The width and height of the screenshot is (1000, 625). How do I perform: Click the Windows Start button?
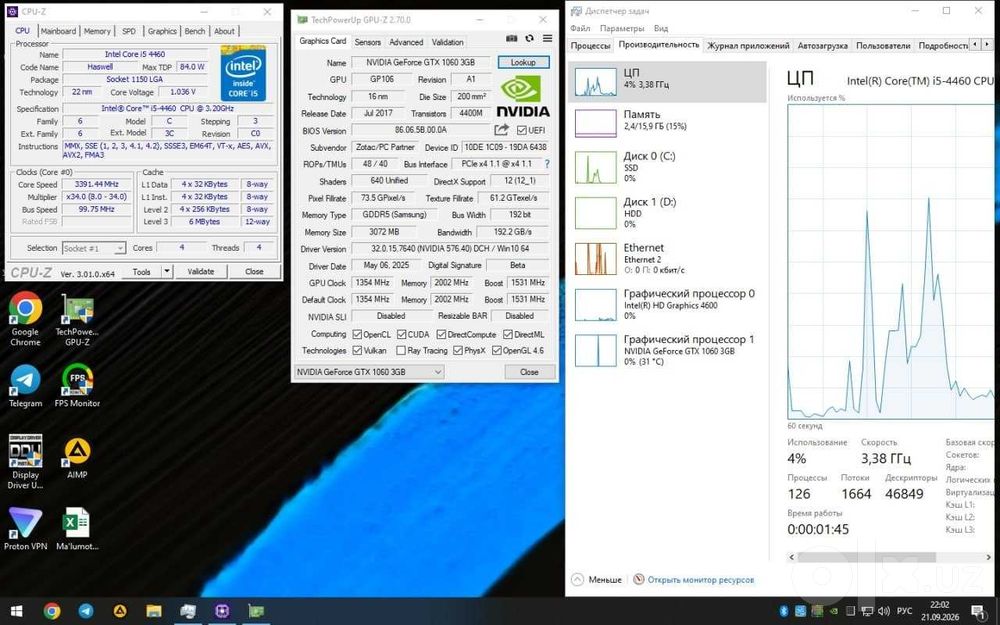[x=17, y=611]
